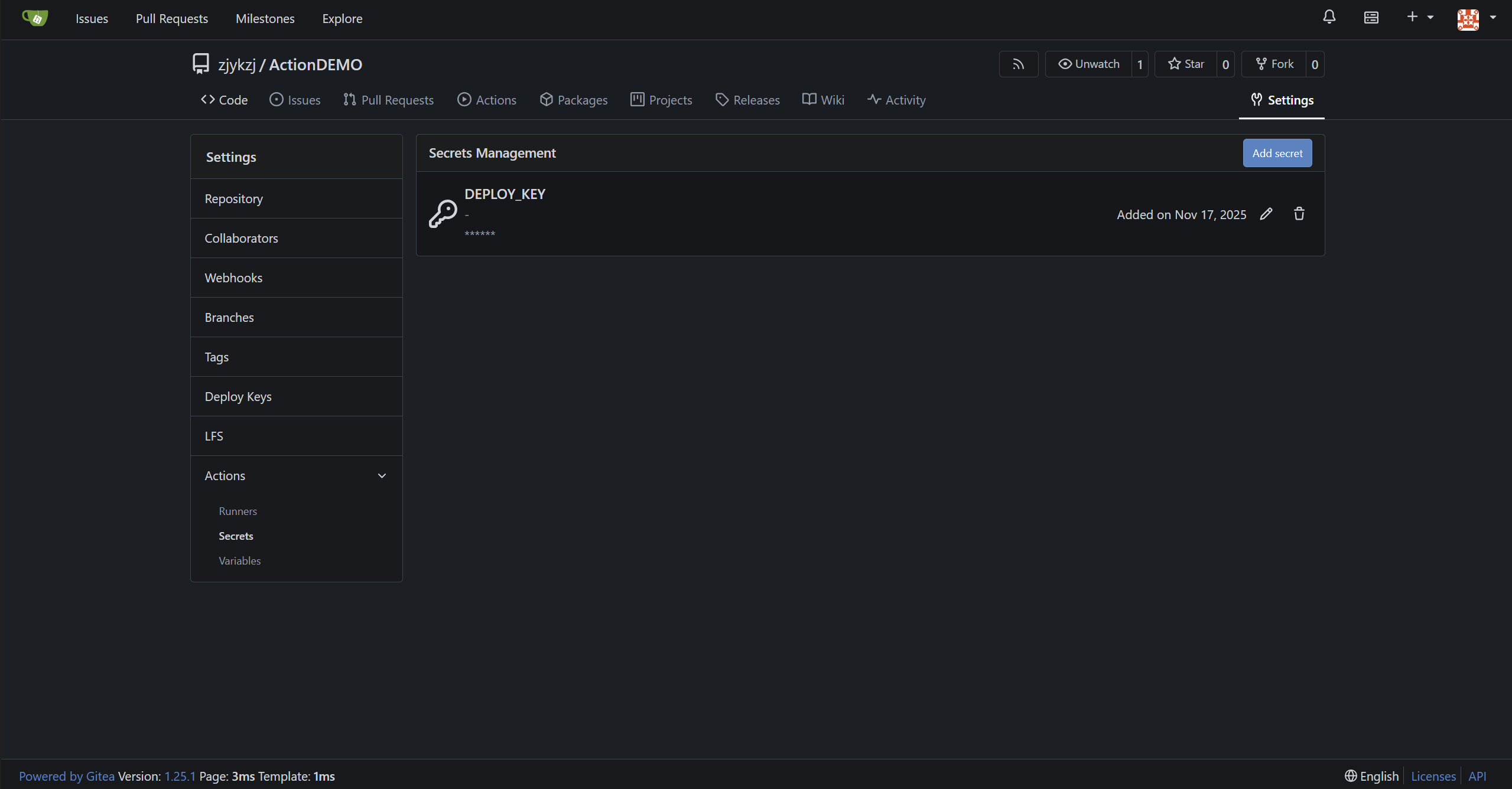
Task: Click the Fork repository button
Action: coord(1274,64)
